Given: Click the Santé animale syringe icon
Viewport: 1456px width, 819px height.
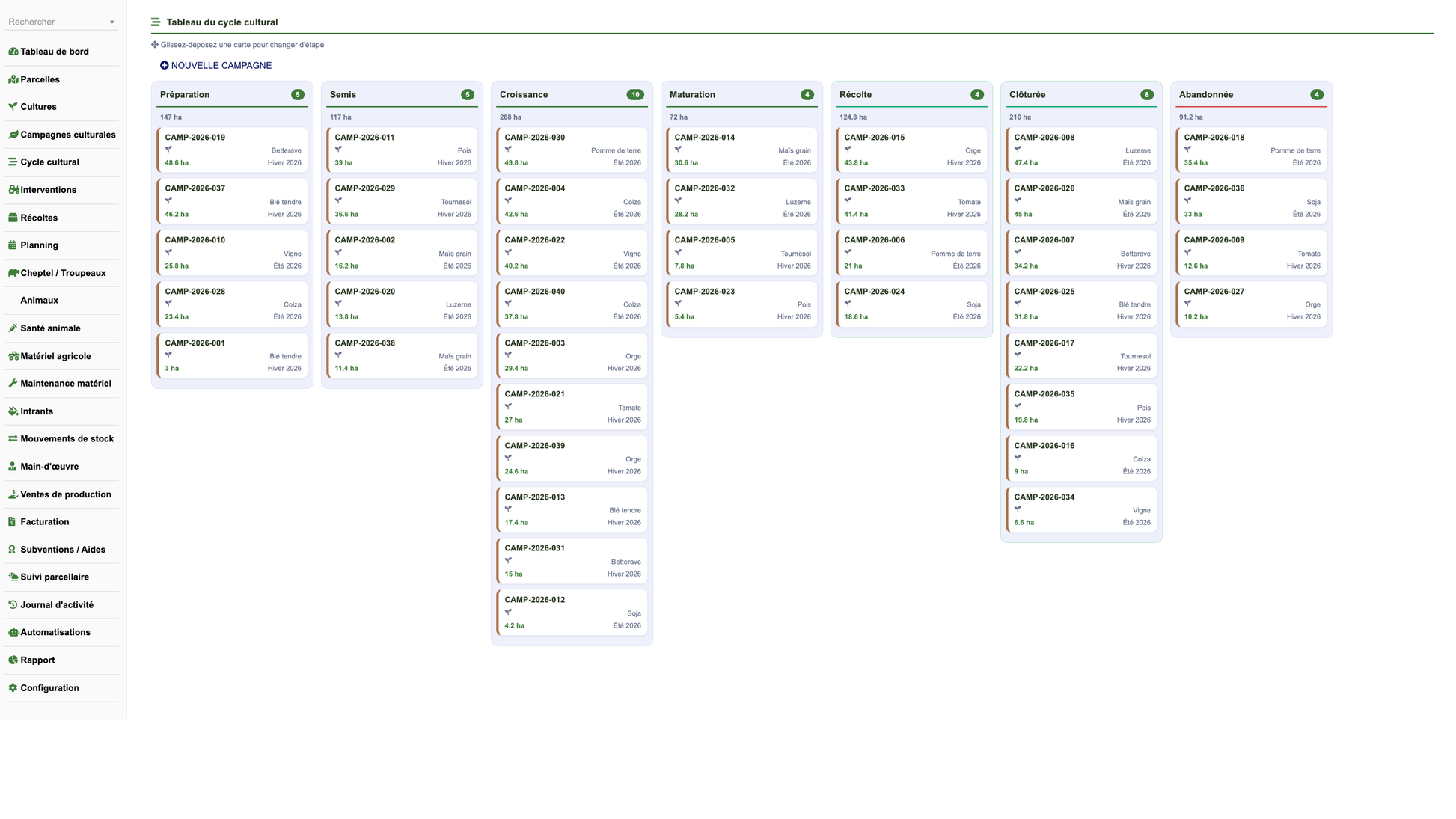Looking at the screenshot, I should pyautogui.click(x=13, y=328).
